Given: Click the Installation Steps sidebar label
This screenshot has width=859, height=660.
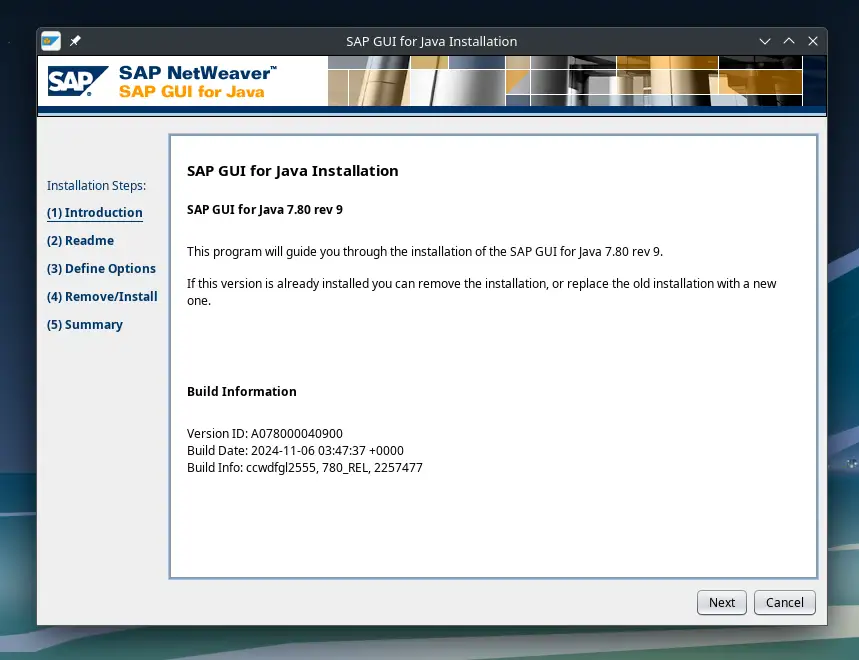Looking at the screenshot, I should (x=96, y=185).
